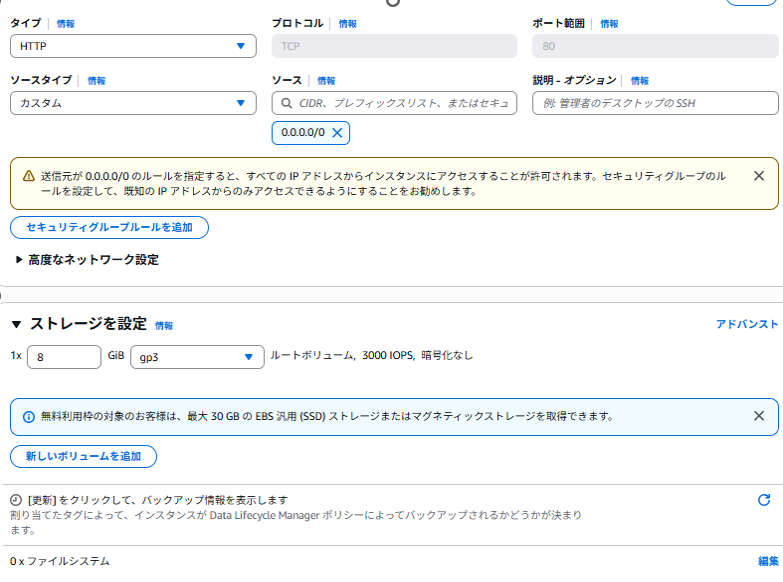Open 情報 link next to ストレージを設定
Image resolution: width=783 pixels, height=582 pixels.
coord(164,326)
